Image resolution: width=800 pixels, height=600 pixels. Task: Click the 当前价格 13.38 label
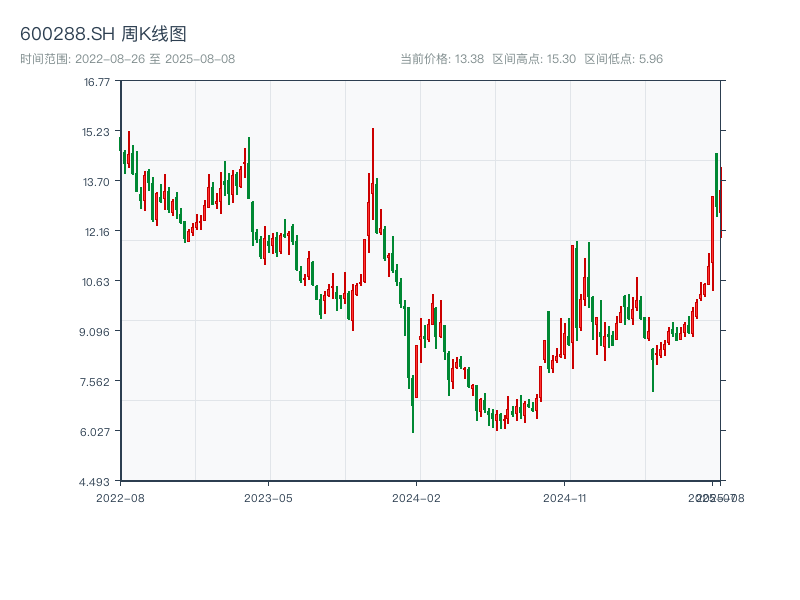tap(442, 59)
